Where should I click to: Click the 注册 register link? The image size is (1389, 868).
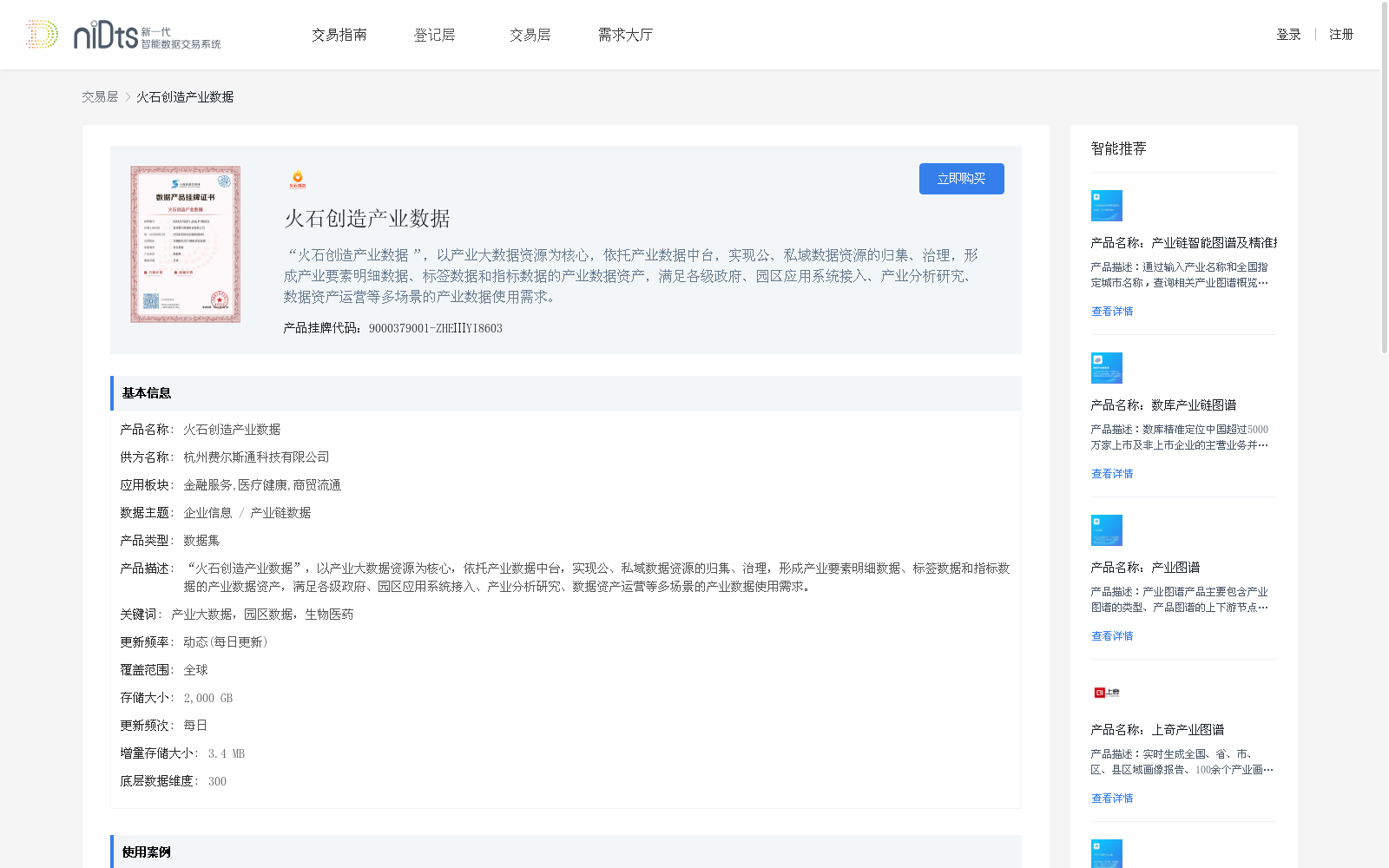coord(1341,35)
